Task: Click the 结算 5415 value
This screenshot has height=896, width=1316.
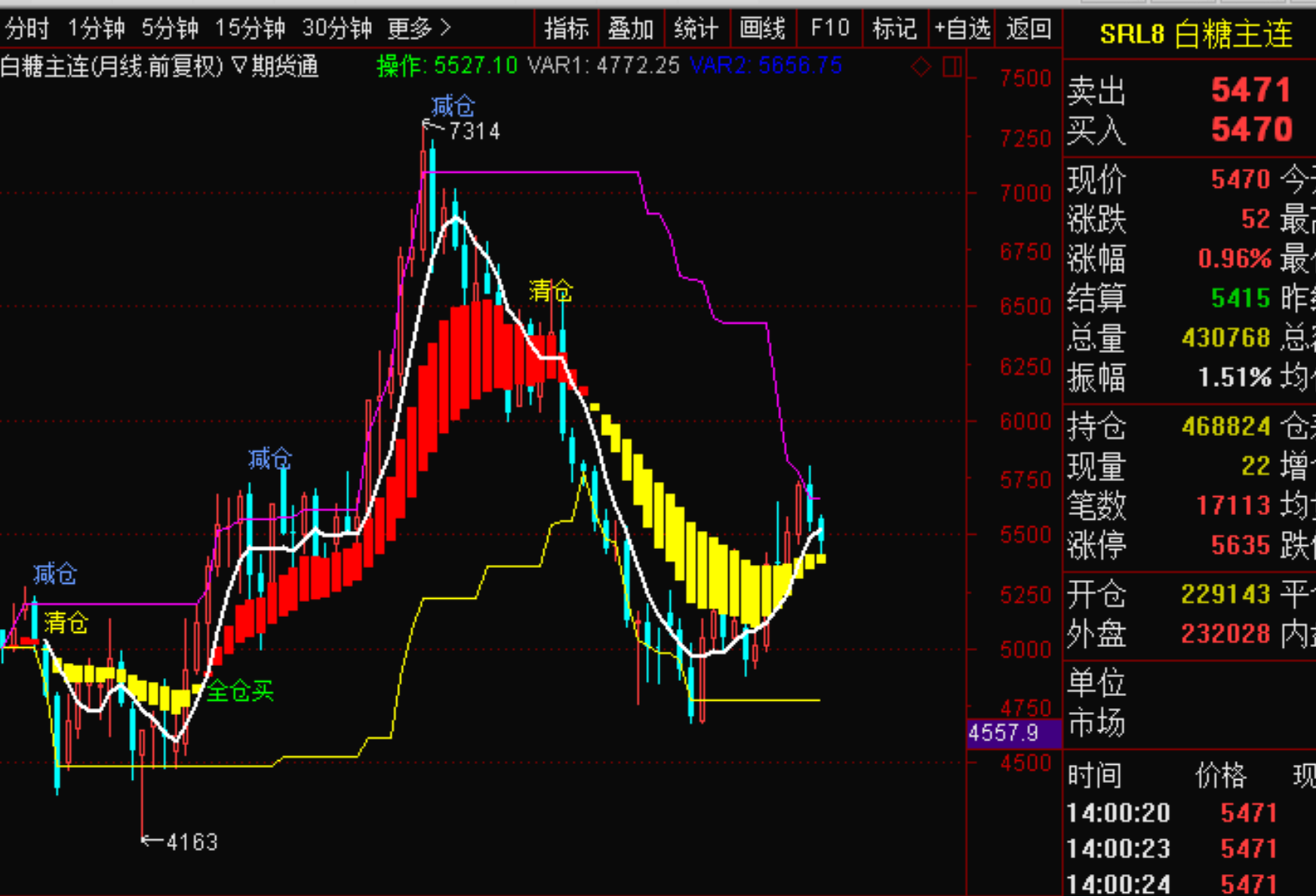Action: [x=1241, y=298]
